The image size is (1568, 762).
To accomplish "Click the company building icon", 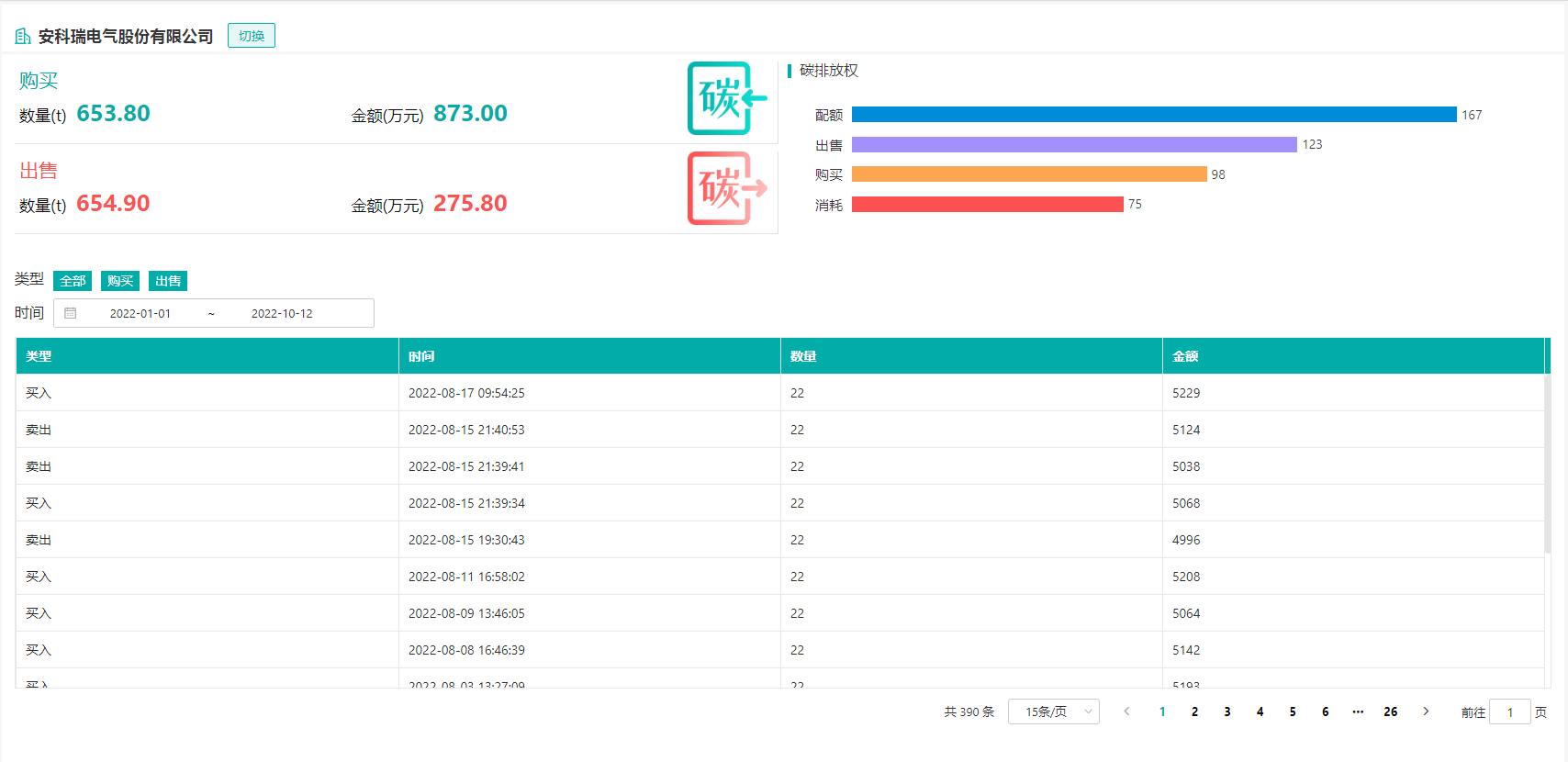I will point(23,37).
